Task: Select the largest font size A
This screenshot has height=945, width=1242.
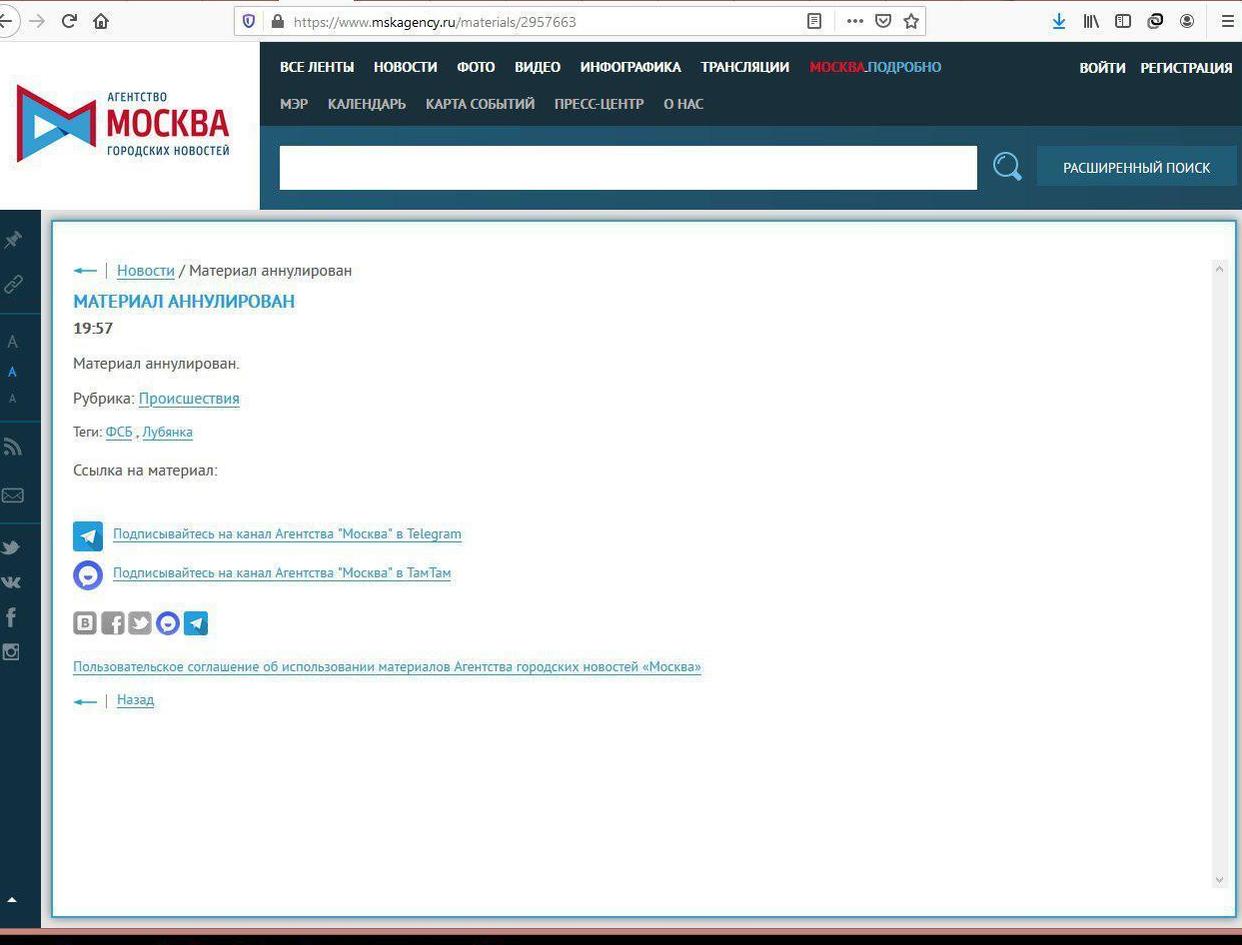Action: point(13,342)
